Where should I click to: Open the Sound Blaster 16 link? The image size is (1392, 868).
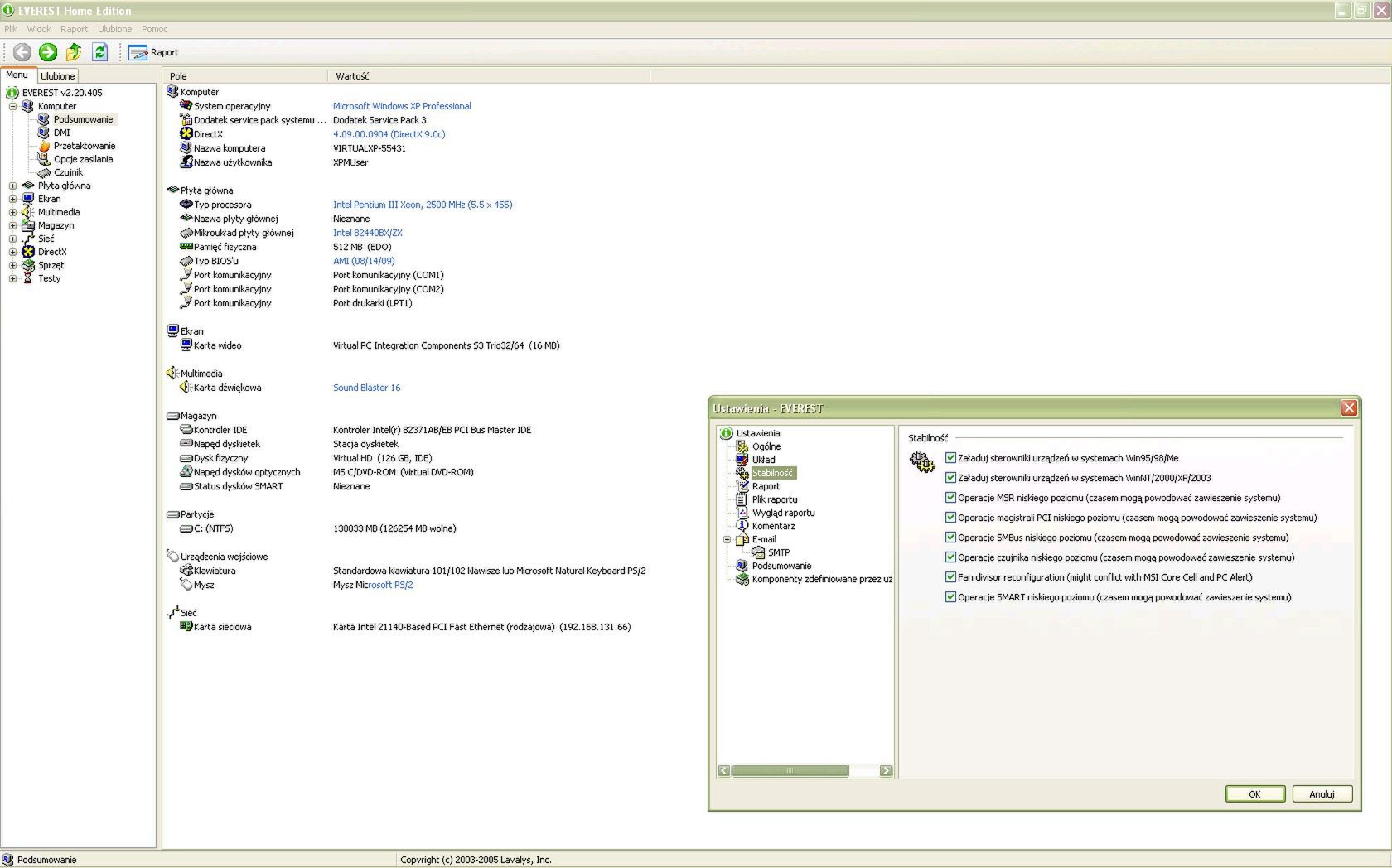click(366, 388)
